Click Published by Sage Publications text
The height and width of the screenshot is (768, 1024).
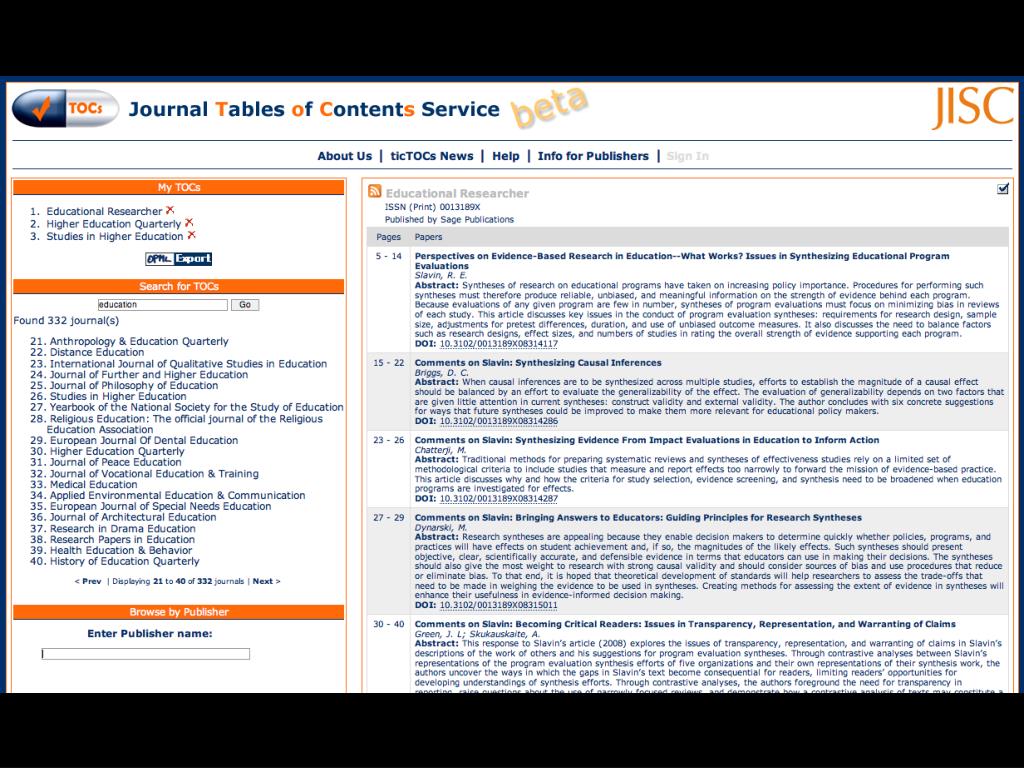tap(449, 219)
